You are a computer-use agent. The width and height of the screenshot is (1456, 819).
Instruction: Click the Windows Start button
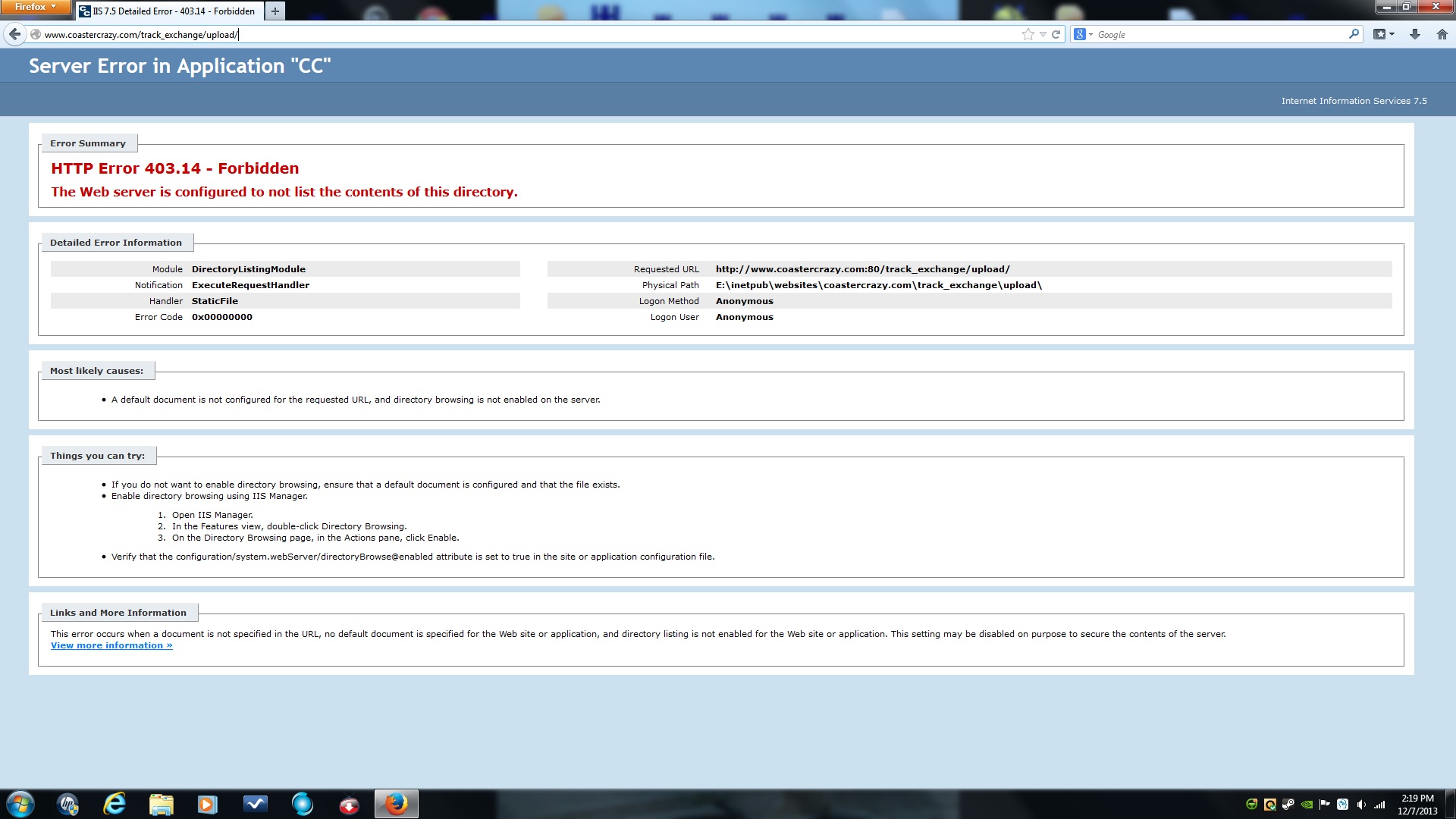pyautogui.click(x=20, y=804)
